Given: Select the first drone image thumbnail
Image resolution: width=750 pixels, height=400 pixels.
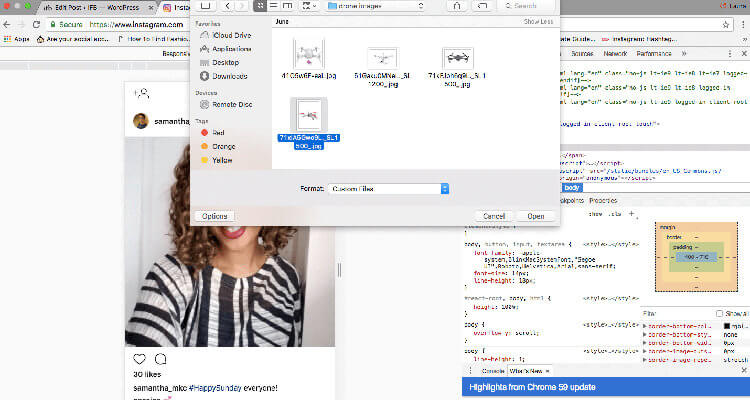Looking at the screenshot, I should tap(310, 55).
